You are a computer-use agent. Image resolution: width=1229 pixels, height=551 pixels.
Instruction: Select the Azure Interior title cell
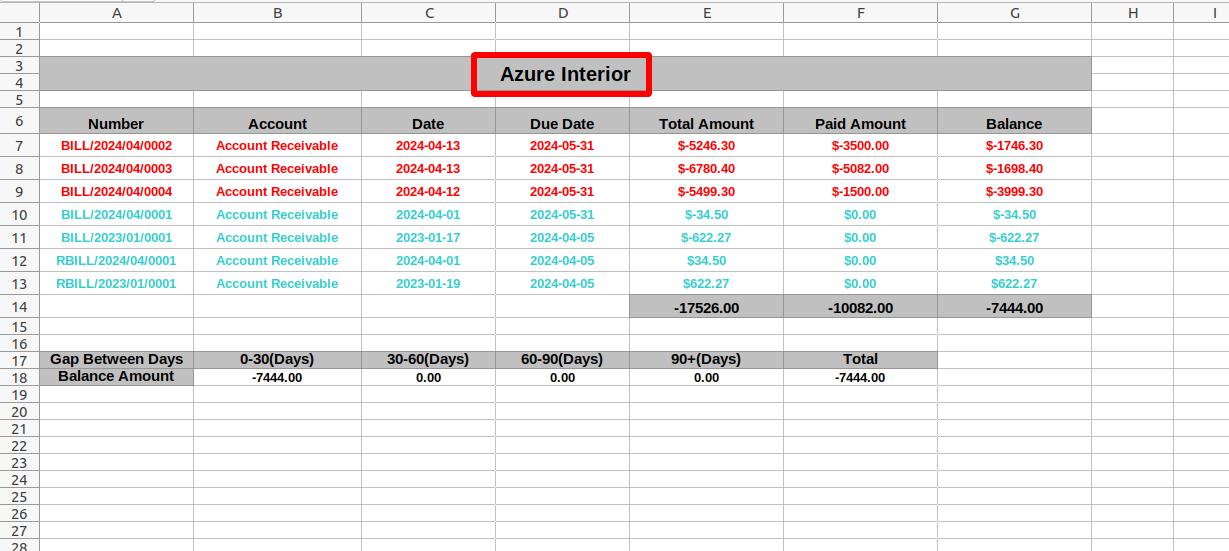click(565, 74)
